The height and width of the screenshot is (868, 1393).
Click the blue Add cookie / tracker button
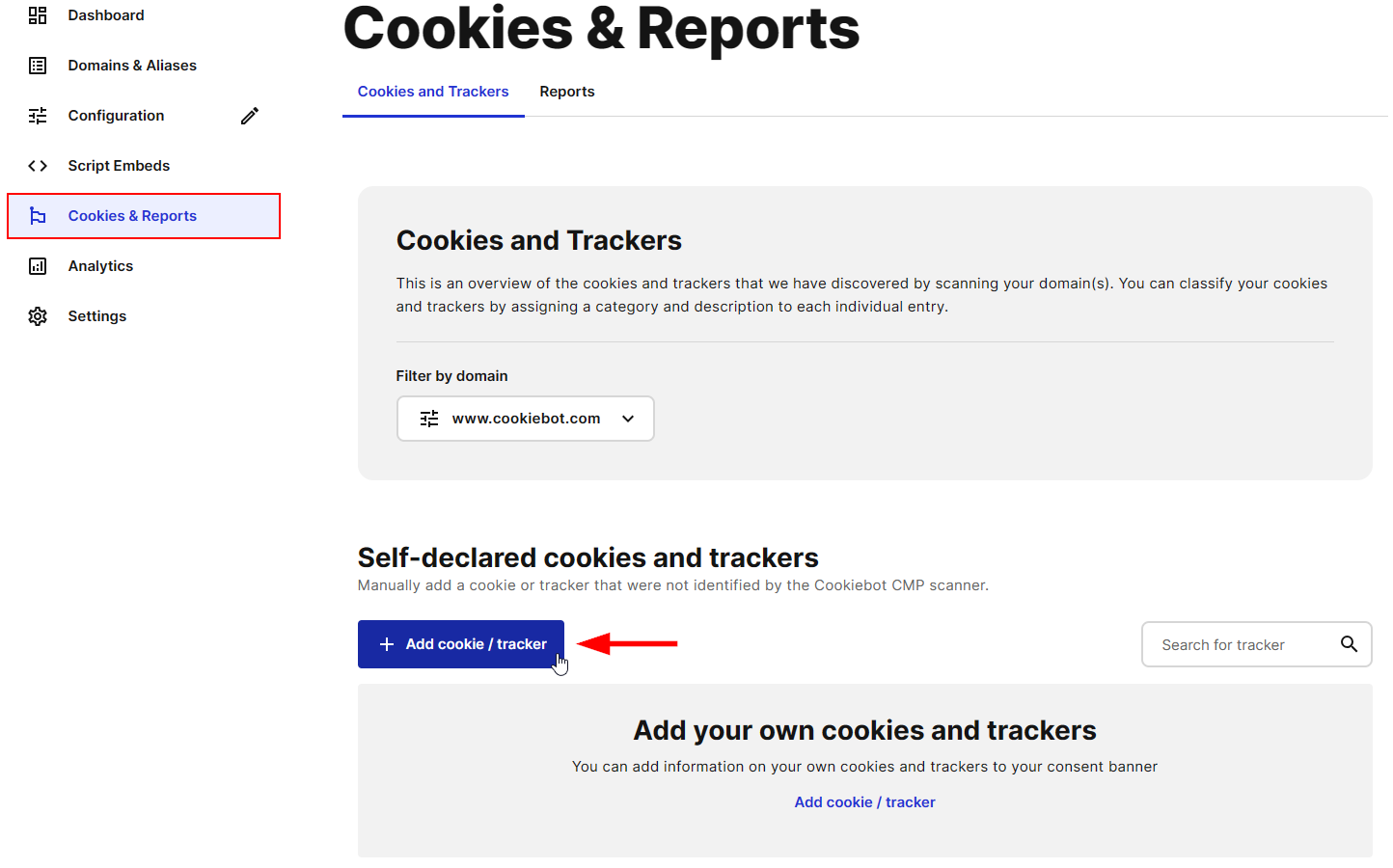coord(461,644)
